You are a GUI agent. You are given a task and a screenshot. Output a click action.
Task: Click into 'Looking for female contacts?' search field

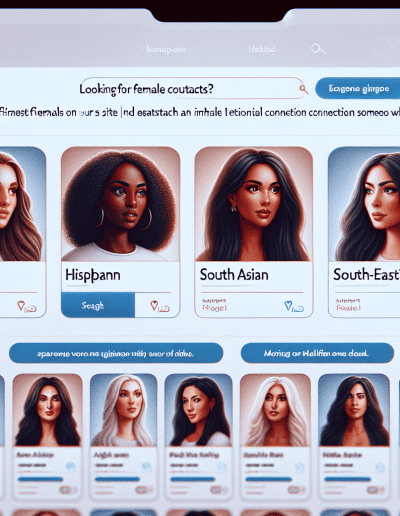pyautogui.click(x=192, y=89)
